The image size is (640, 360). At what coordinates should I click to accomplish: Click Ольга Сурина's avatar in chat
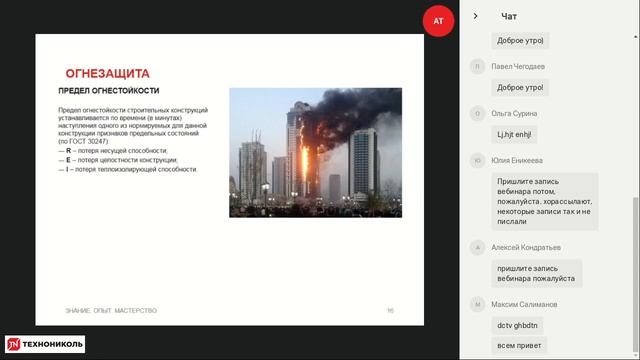click(477, 113)
